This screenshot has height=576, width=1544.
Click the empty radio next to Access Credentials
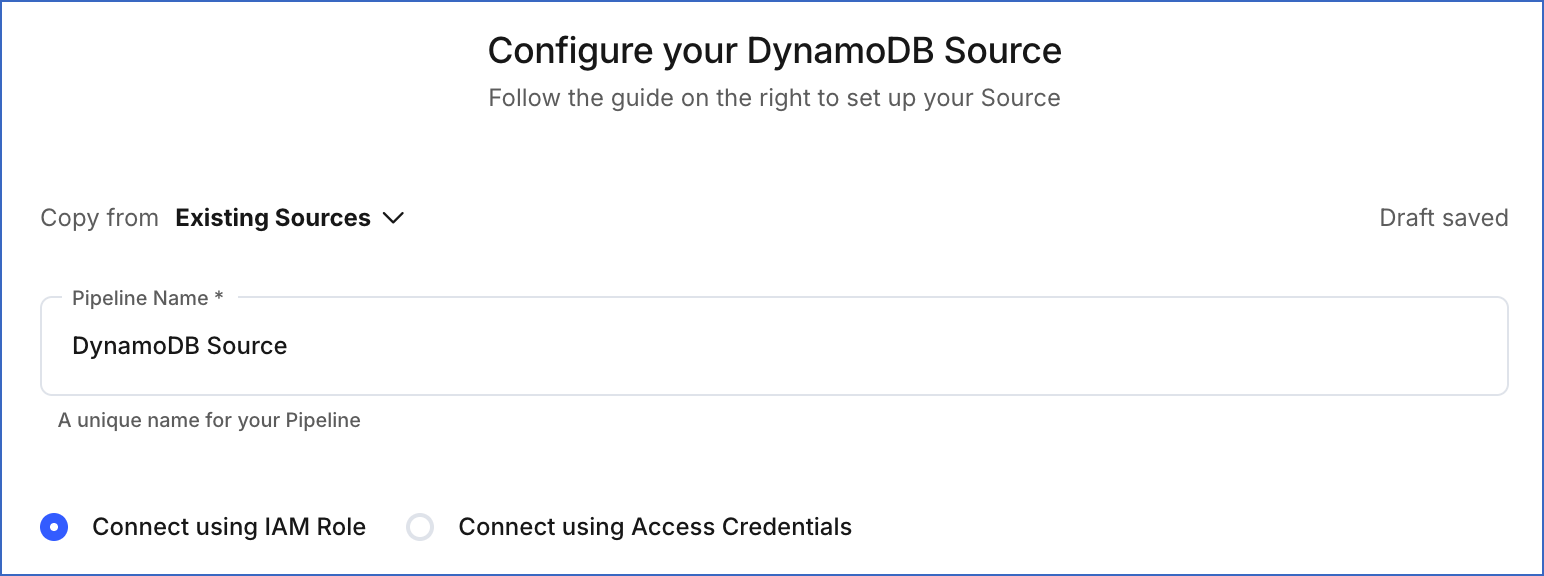420,526
